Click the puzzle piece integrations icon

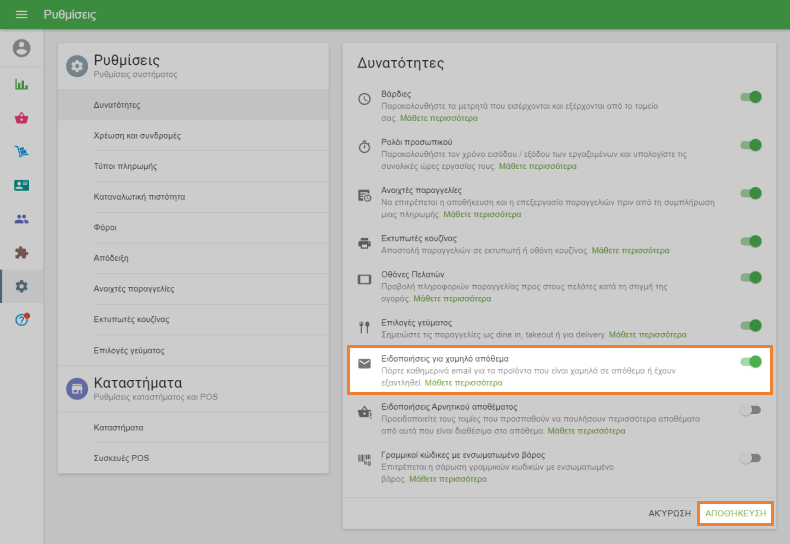tap(21, 253)
